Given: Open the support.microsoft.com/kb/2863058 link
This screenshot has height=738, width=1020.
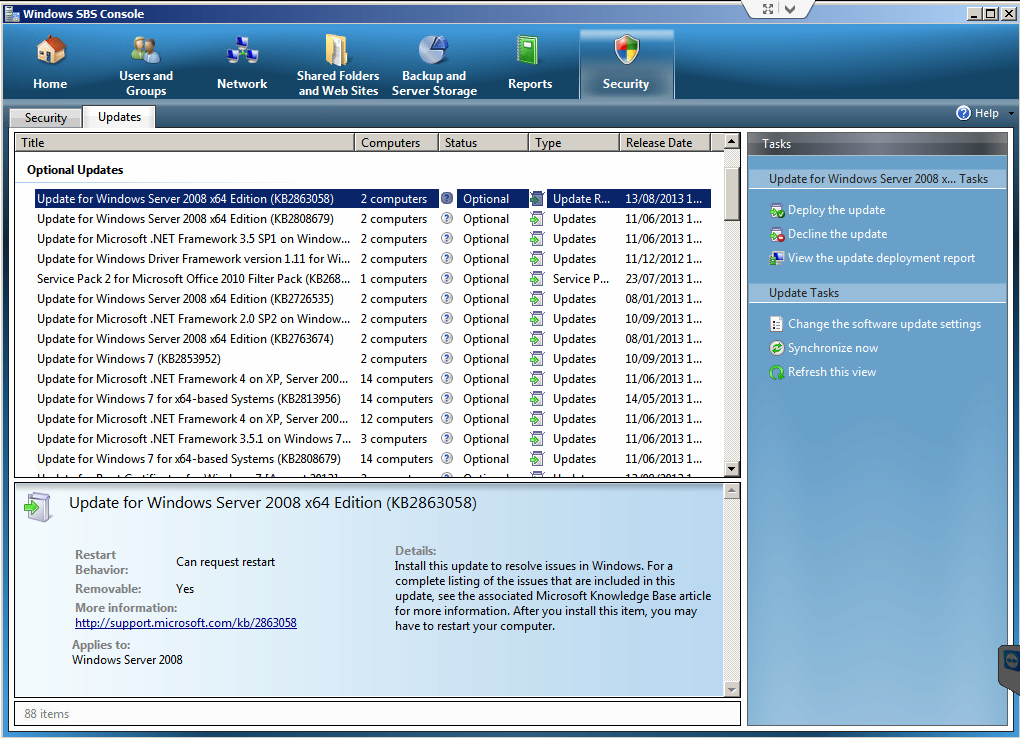Looking at the screenshot, I should (x=186, y=623).
